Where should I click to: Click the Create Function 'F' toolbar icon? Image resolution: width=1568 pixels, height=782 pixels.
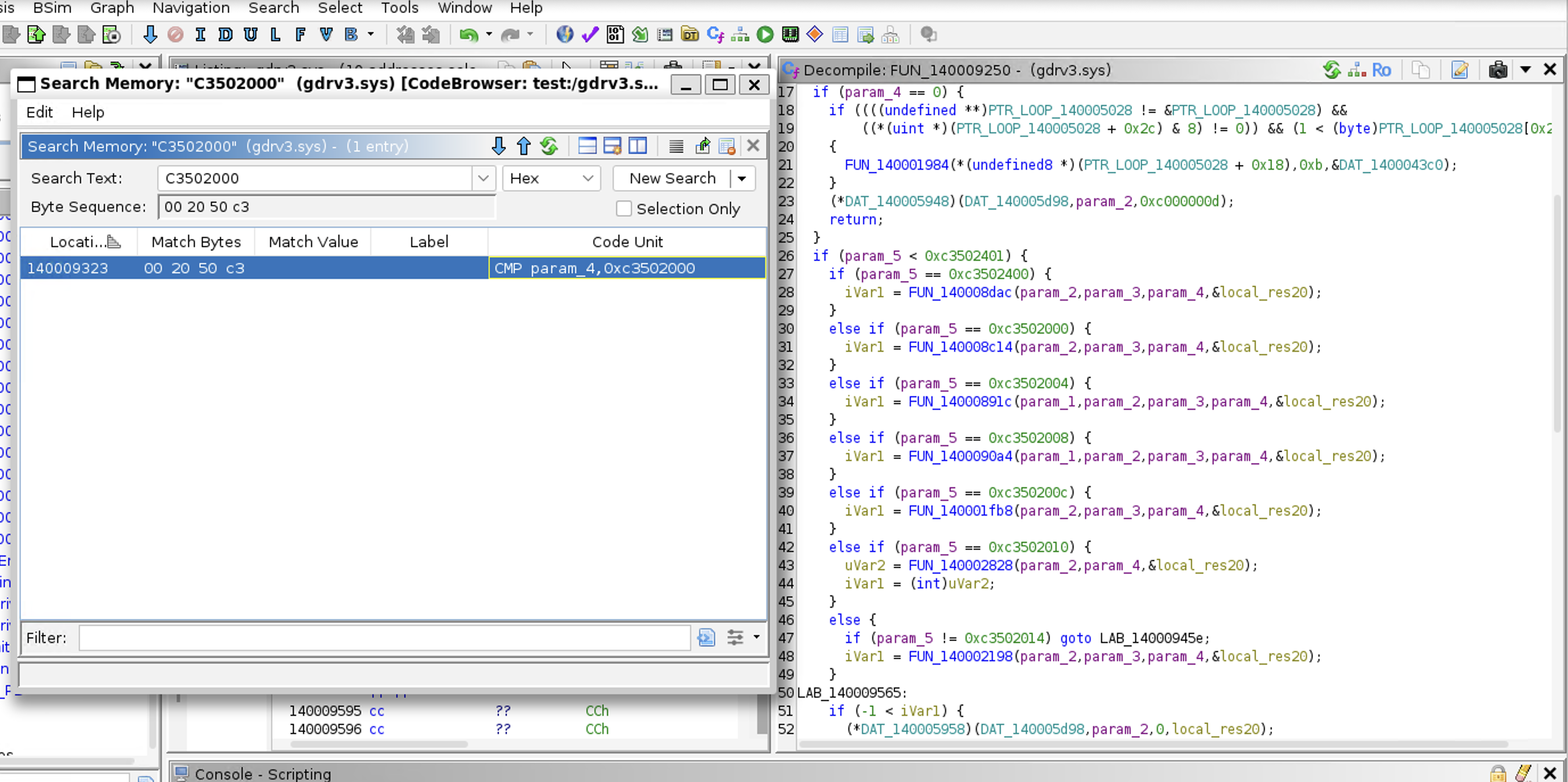[300, 35]
